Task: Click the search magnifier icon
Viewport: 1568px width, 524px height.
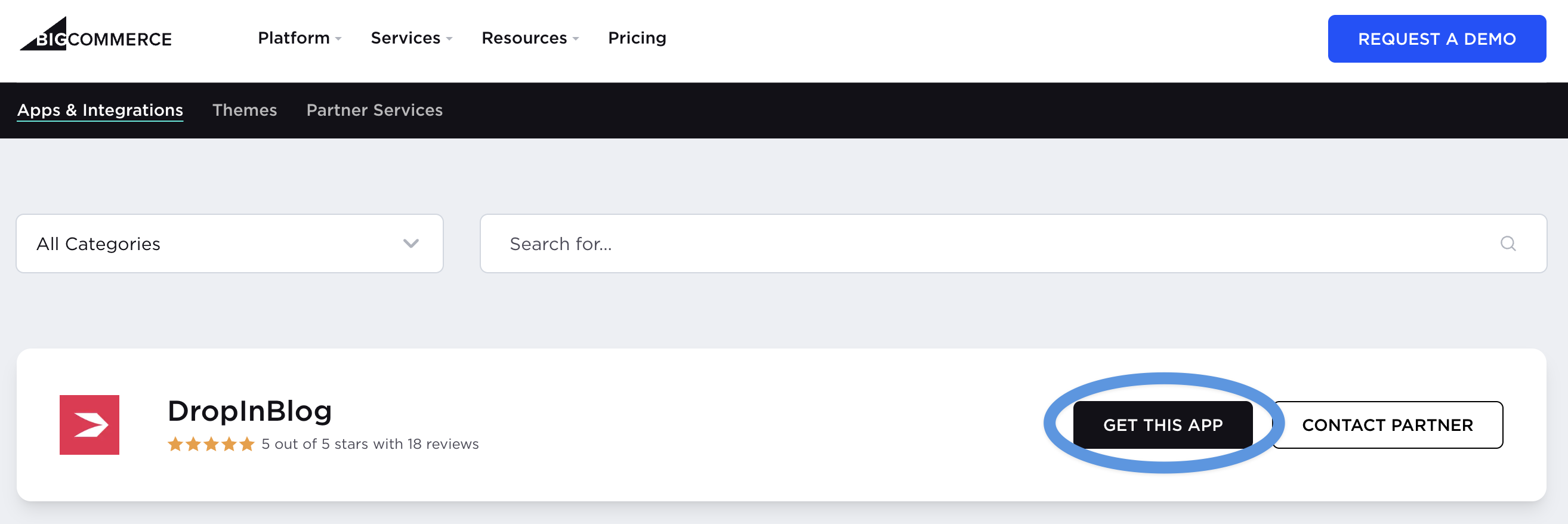Action: [1507, 243]
